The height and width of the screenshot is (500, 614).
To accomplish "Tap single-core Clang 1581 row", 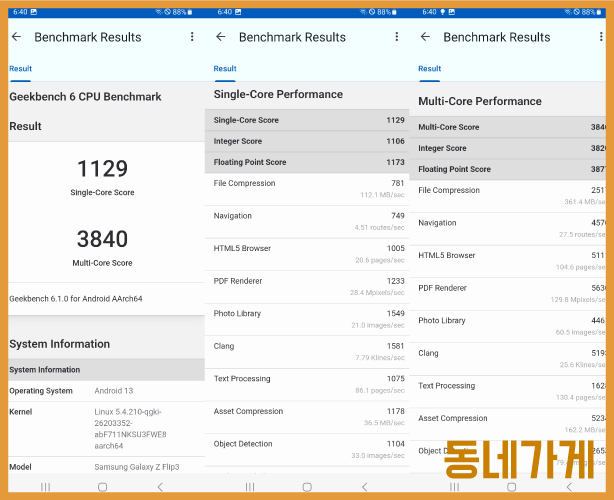I will (307, 352).
